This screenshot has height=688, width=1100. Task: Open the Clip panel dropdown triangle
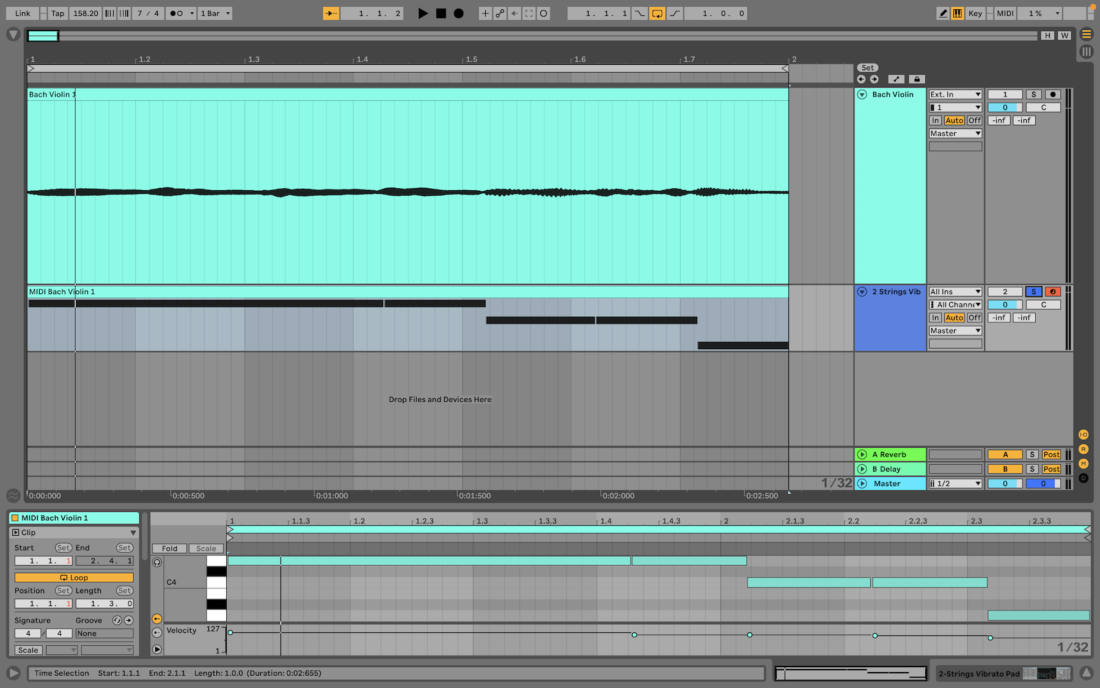[x=133, y=533]
